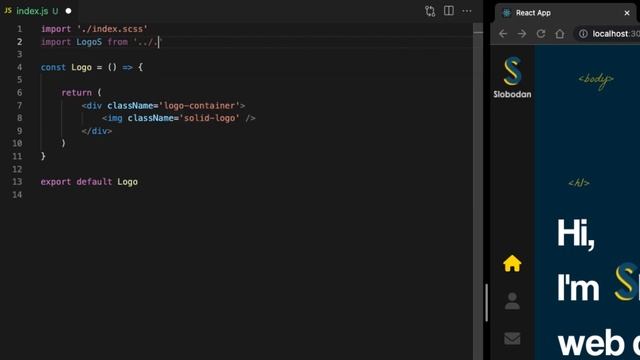Click 'export default Logo' line

coord(89,182)
